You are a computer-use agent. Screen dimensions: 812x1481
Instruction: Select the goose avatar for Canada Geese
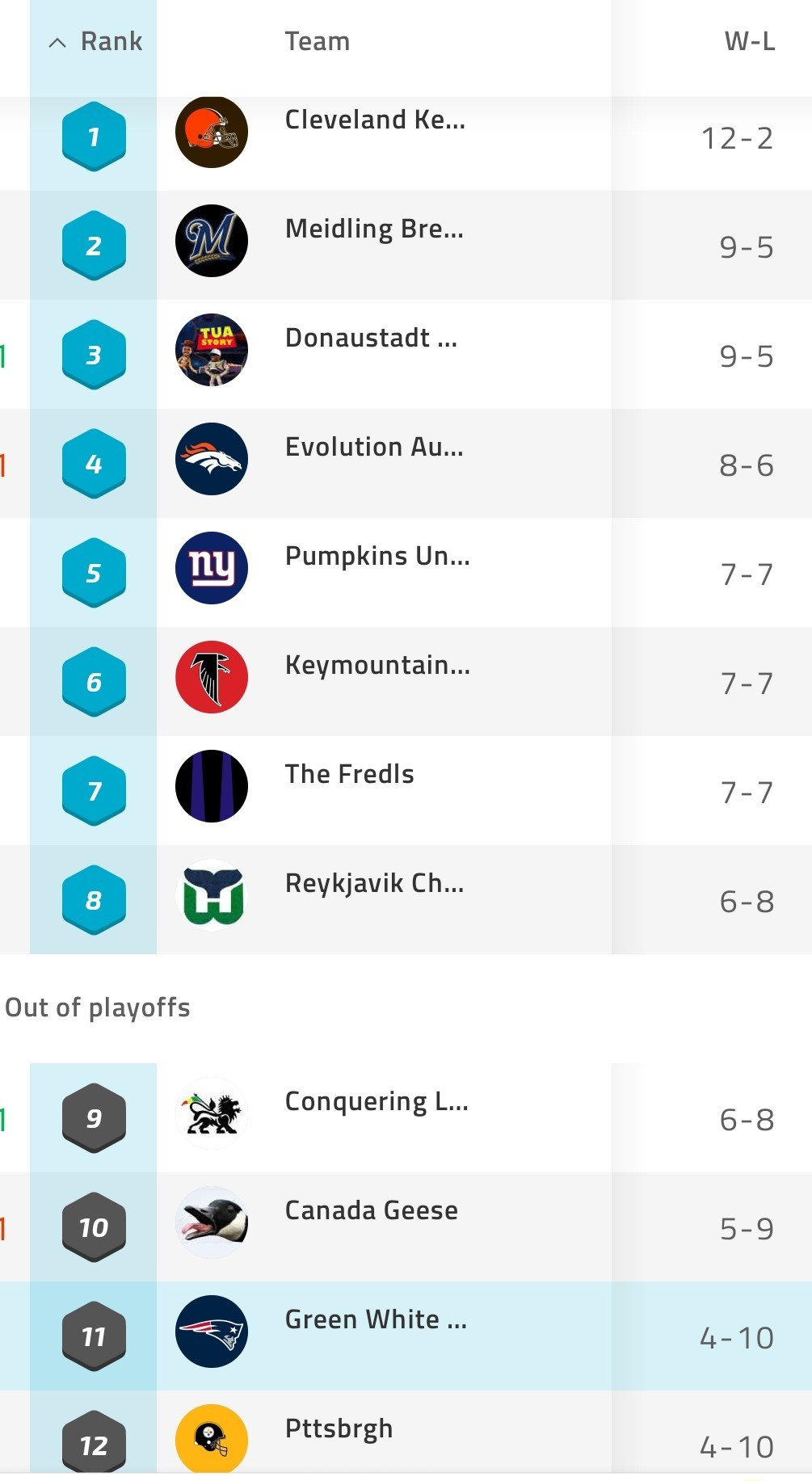point(212,1222)
